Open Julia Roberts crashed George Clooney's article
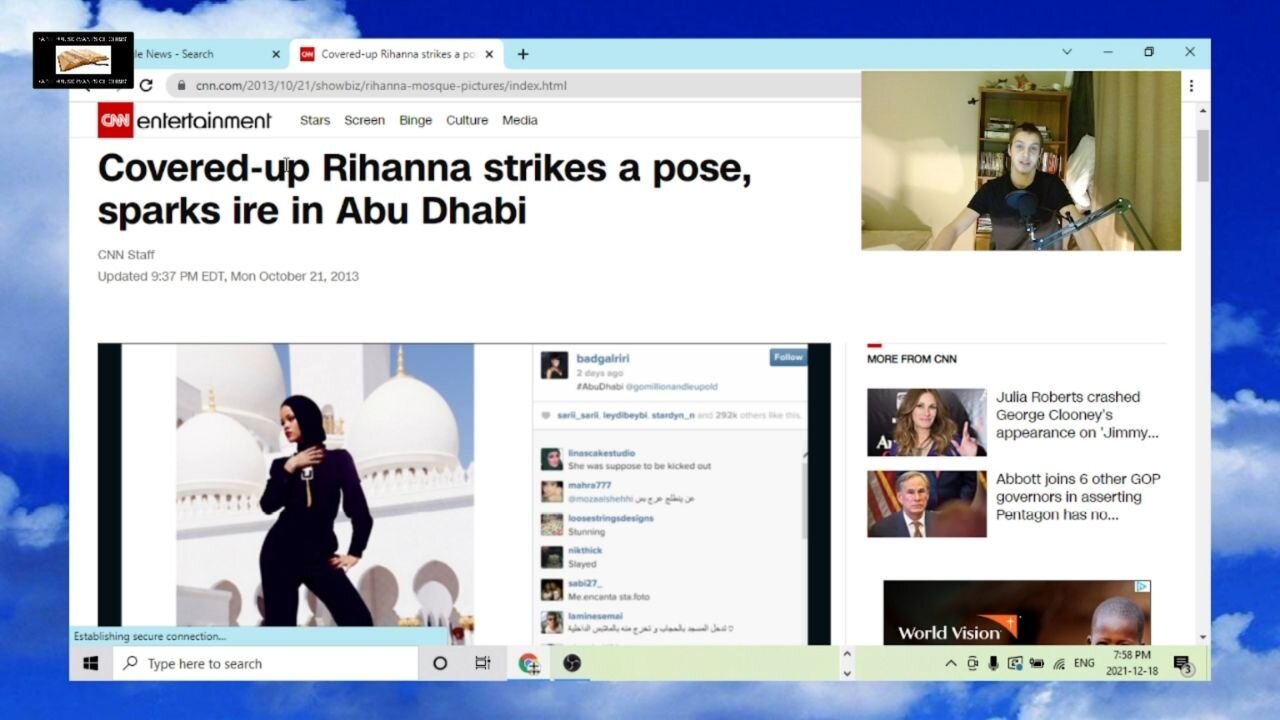The image size is (1280, 720). 1077,415
